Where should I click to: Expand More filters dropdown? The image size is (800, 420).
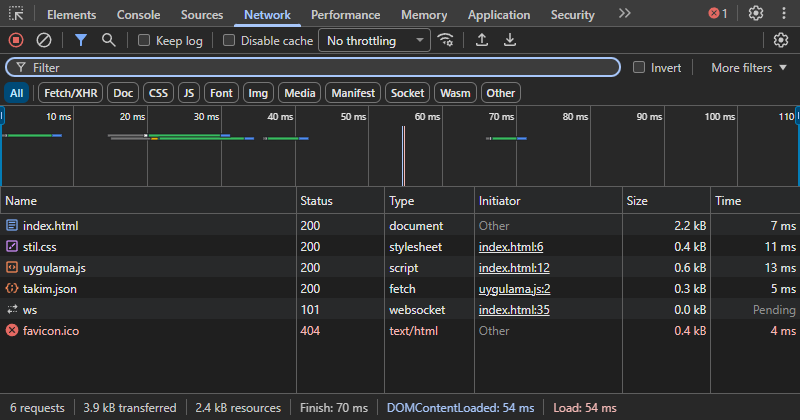pyautogui.click(x=749, y=67)
